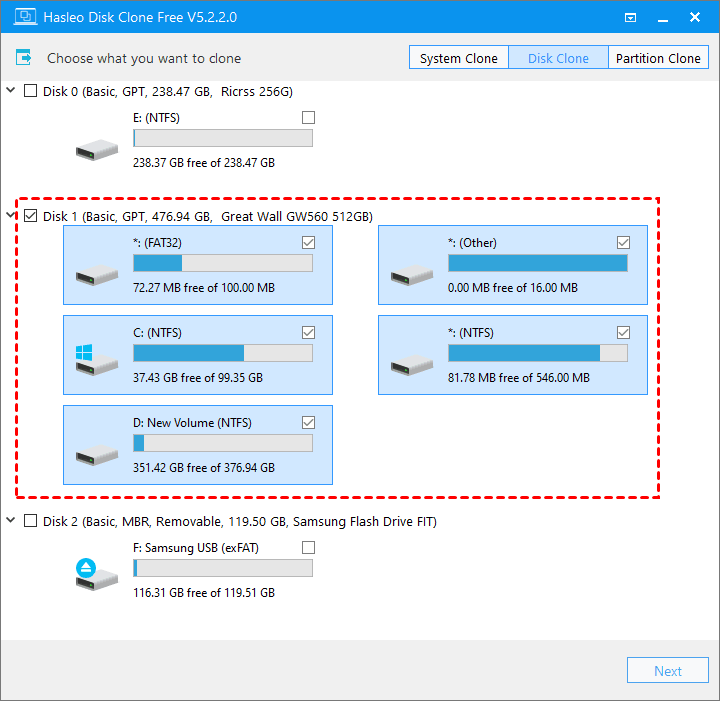
Task: Collapse the Disk 0 section
Action: pos(11,90)
